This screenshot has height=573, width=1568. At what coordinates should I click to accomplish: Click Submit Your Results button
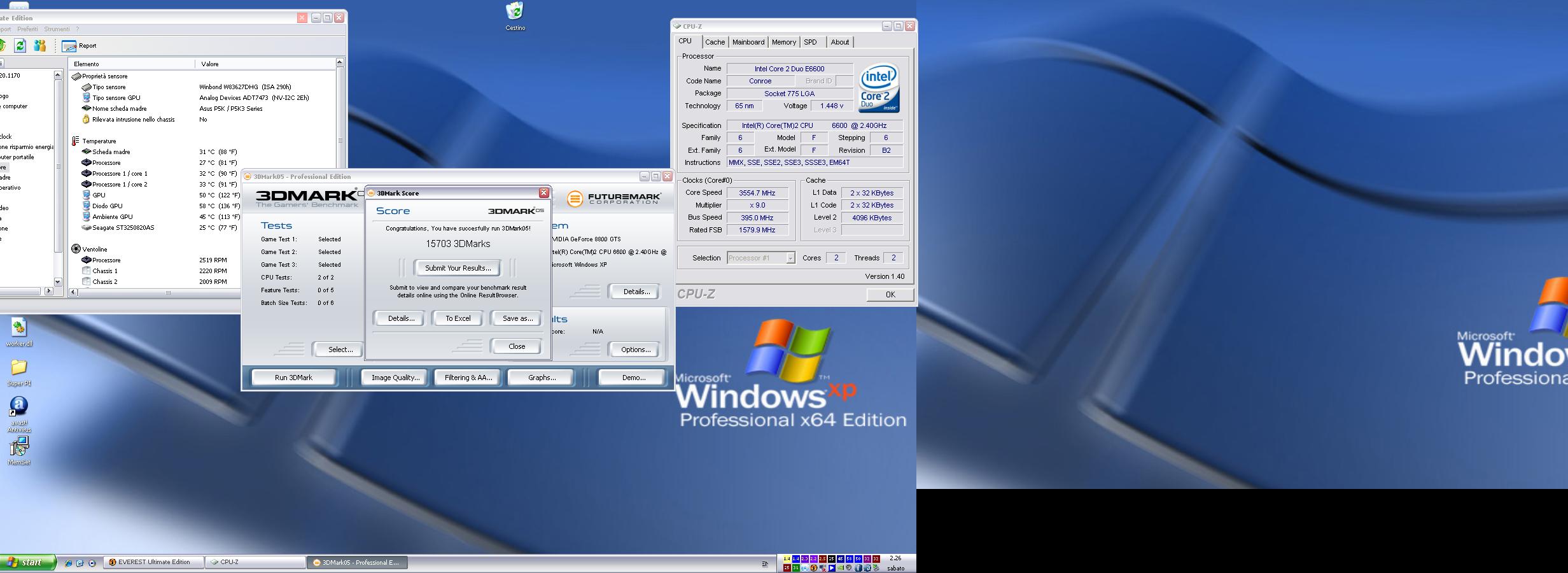pyautogui.click(x=458, y=268)
